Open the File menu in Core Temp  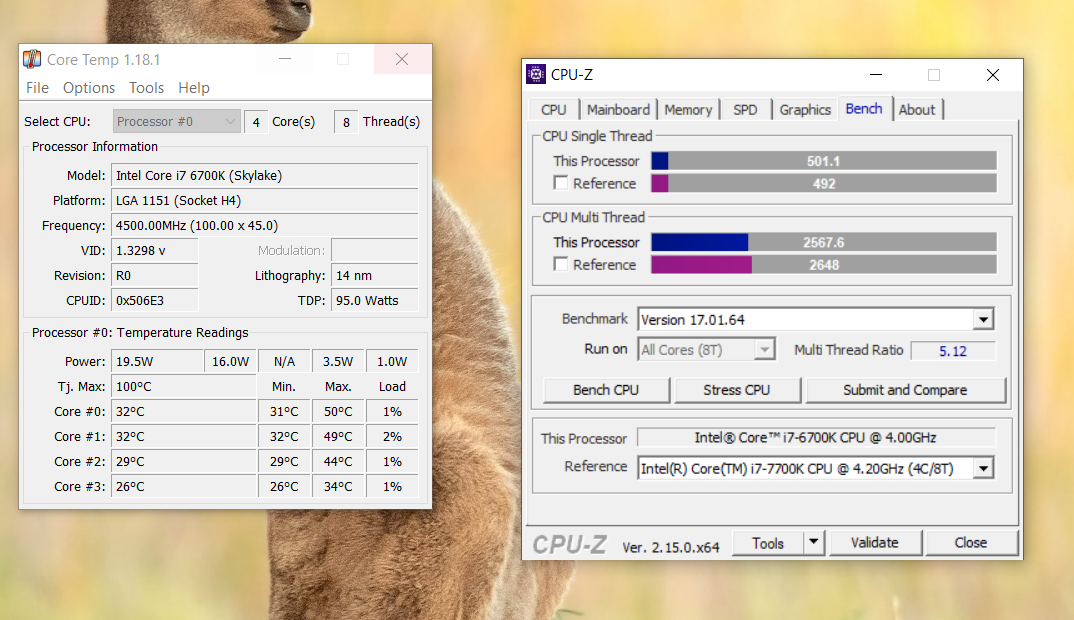(37, 88)
